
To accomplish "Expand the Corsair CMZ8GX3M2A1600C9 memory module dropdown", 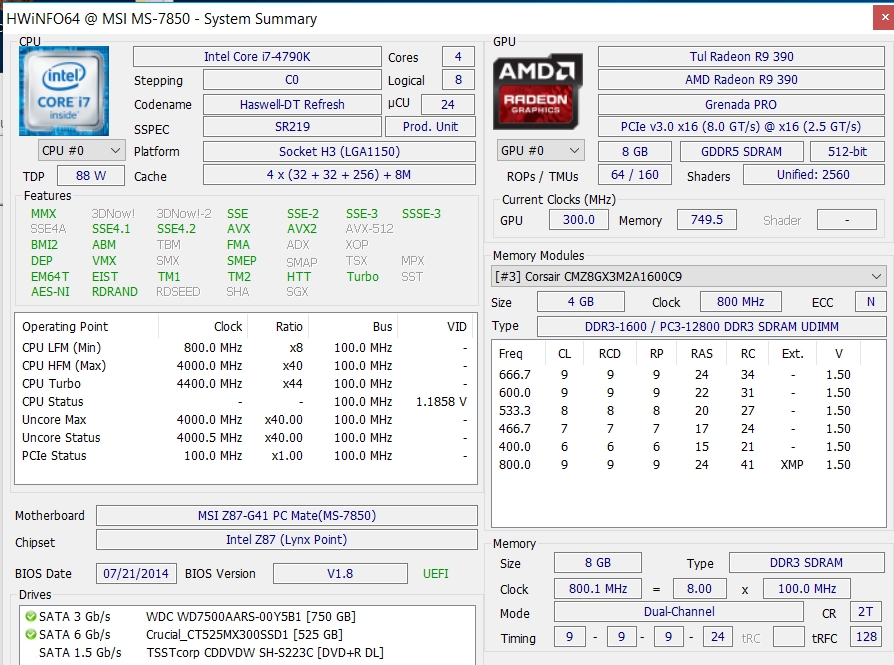I will (x=687, y=277).
